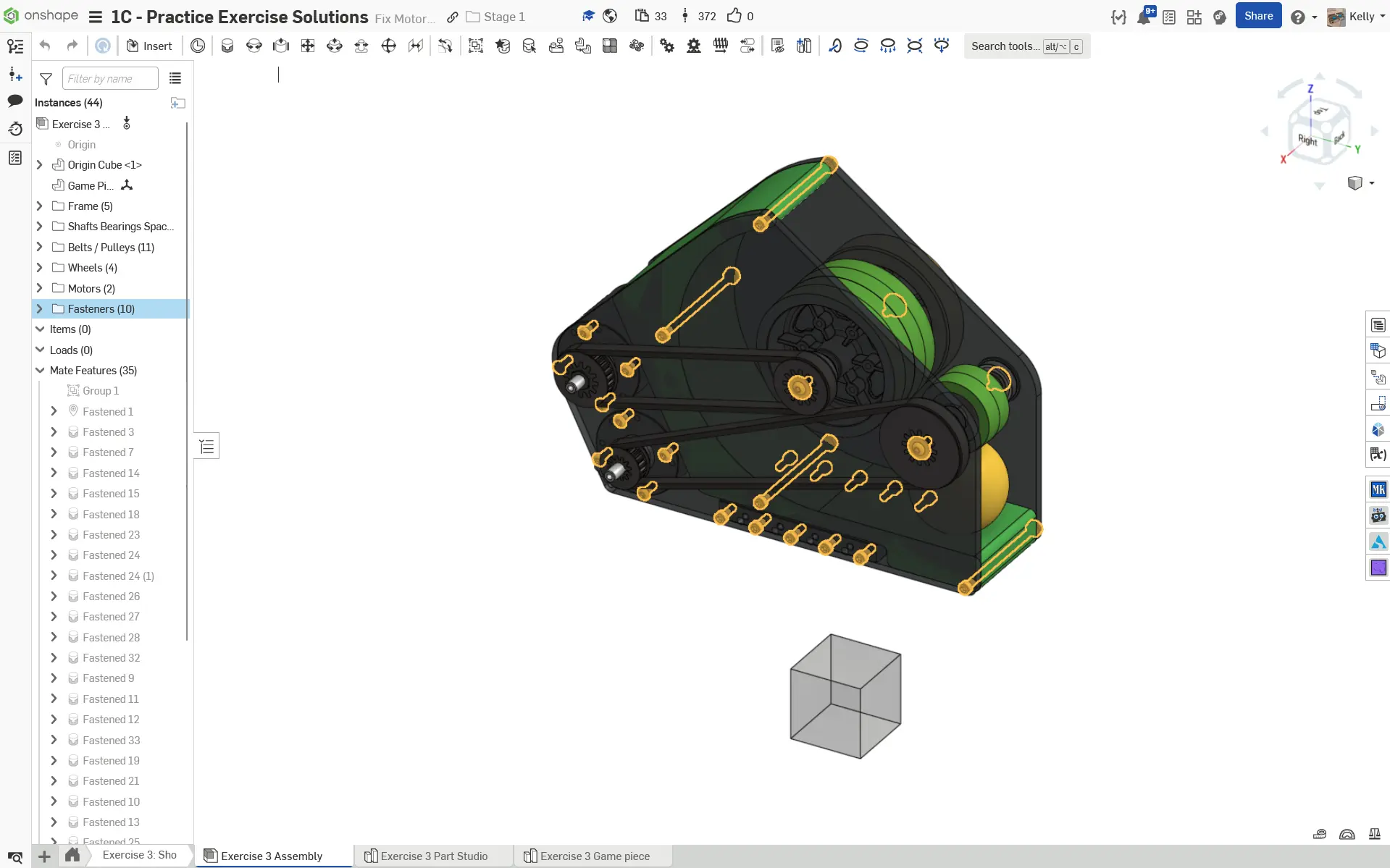Switch to Exercise 3 Part Studio tab

433,856
